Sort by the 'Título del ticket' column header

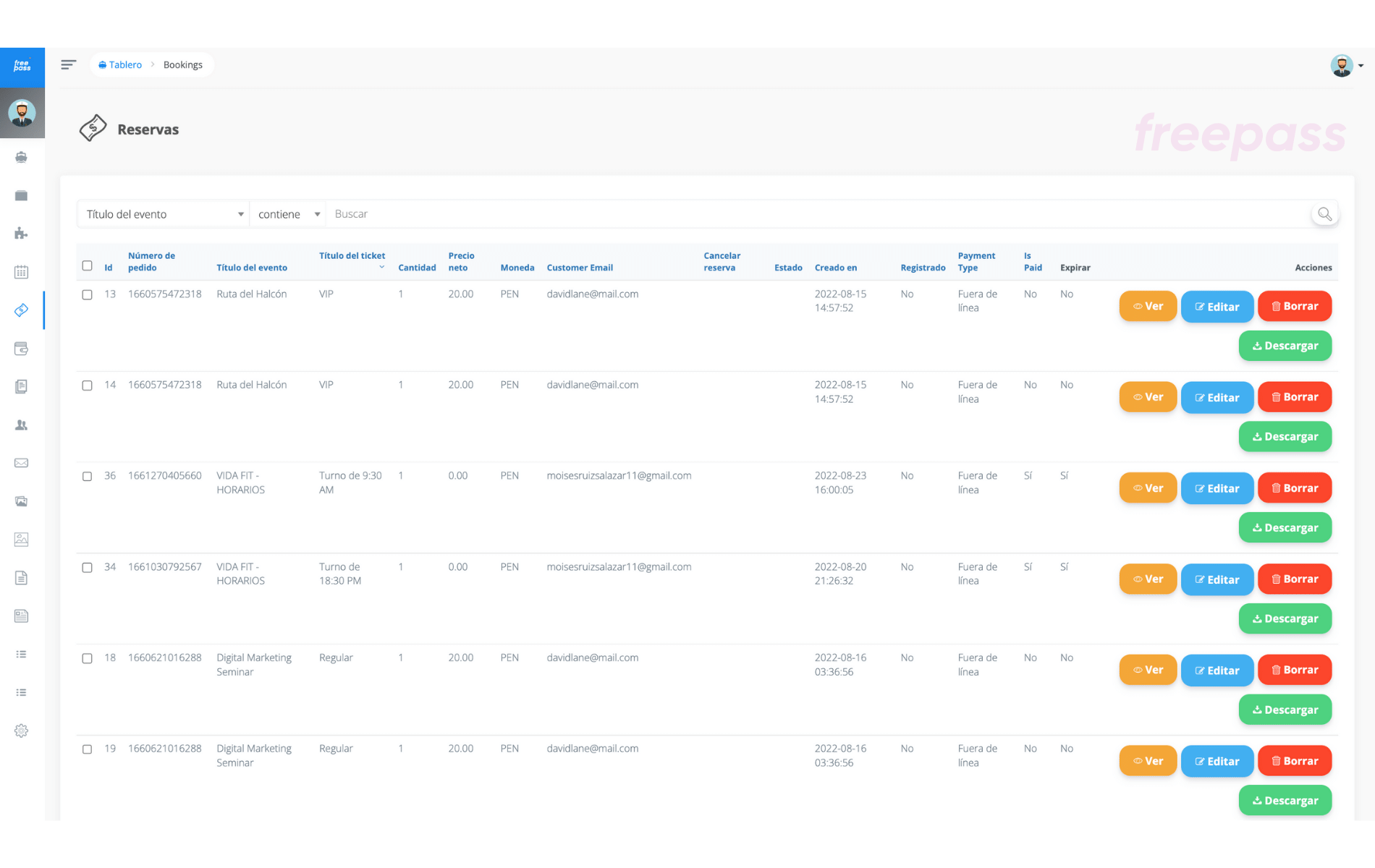(352, 256)
